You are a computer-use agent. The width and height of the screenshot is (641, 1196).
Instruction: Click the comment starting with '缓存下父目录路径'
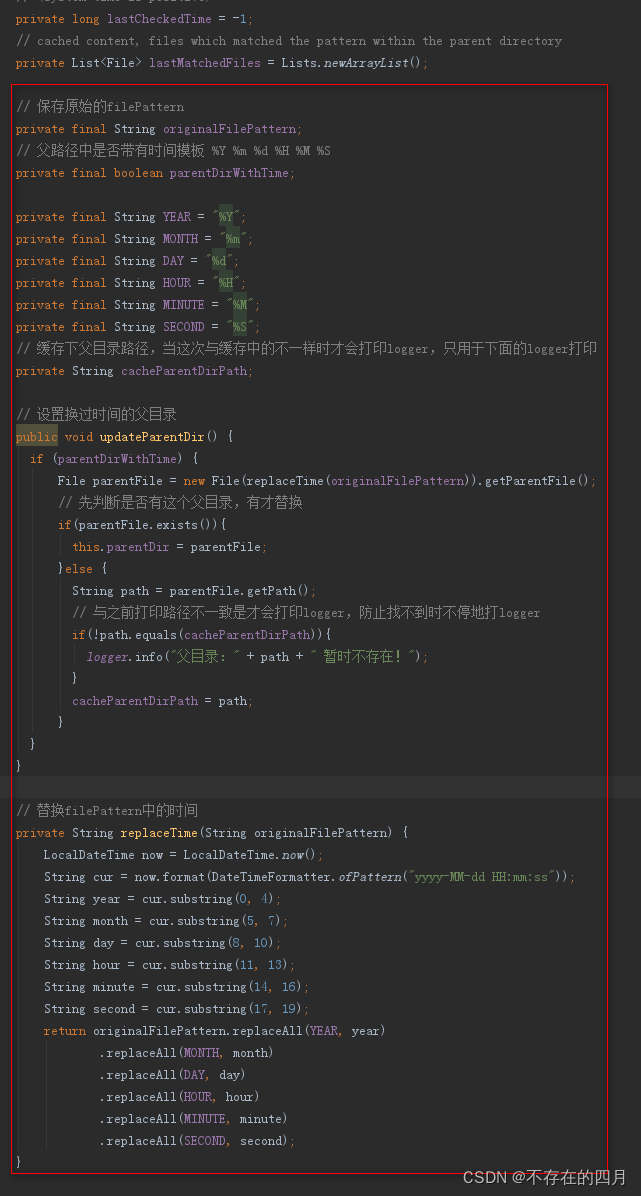coord(306,349)
